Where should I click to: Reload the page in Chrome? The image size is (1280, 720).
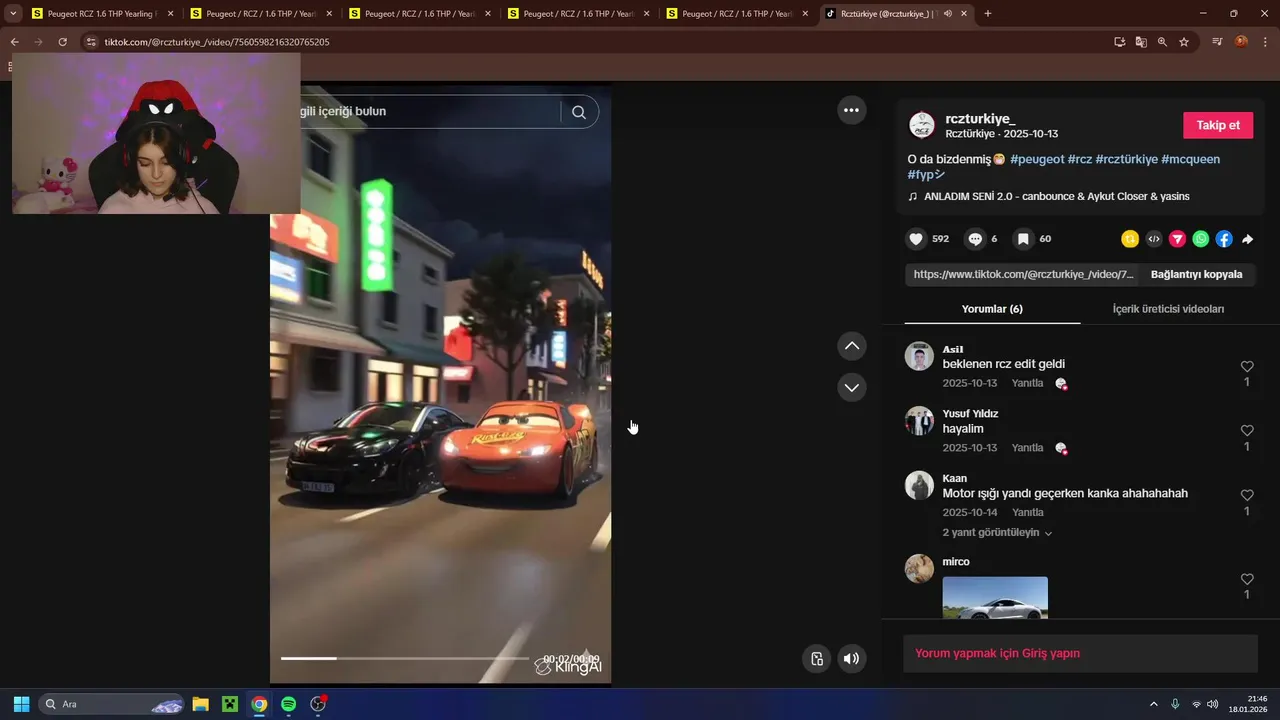click(62, 42)
